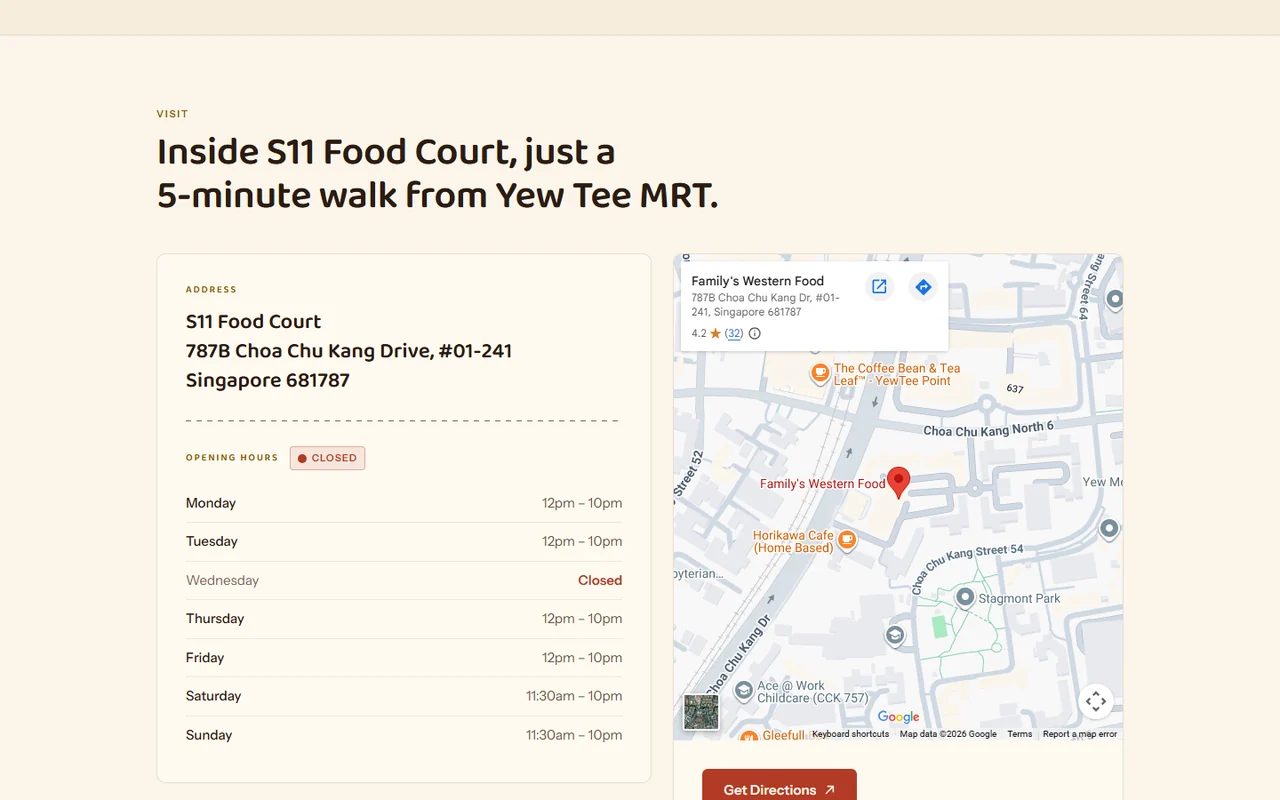
Task: Click the red Family's Western Food map pin
Action: 899,482
